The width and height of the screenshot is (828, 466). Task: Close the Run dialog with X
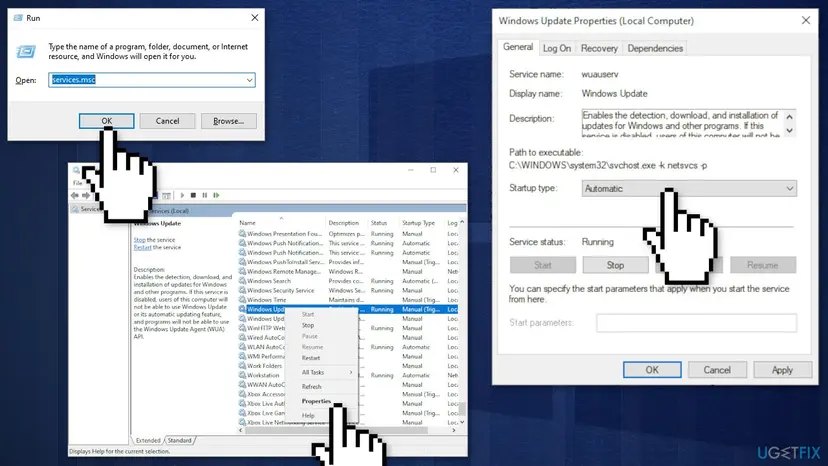pos(255,18)
